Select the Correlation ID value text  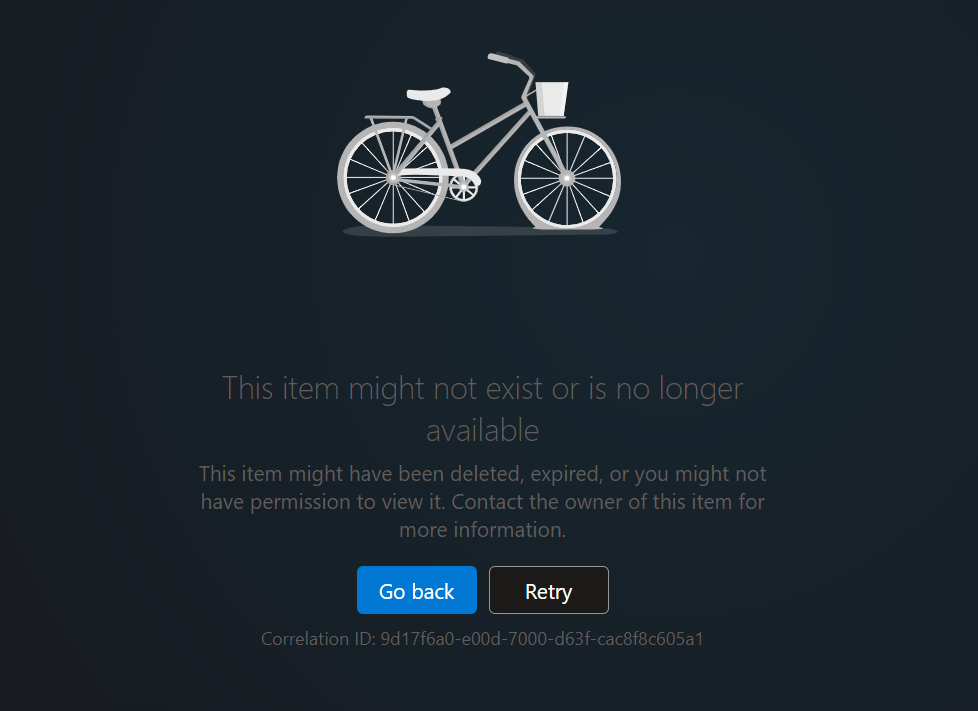click(x=542, y=639)
